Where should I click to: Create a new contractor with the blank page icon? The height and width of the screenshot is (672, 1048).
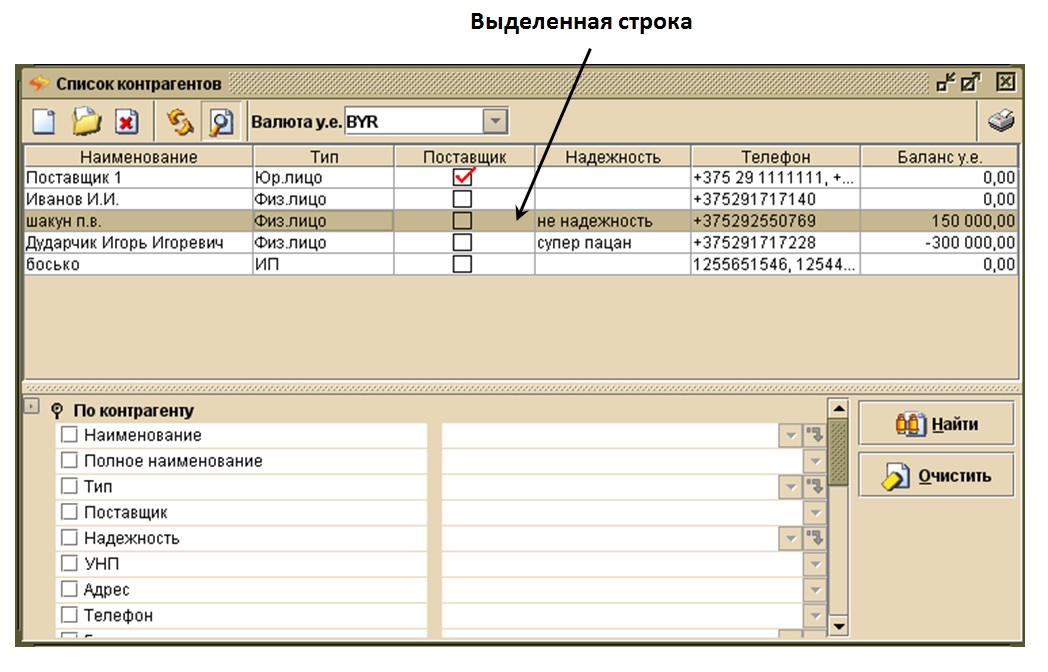point(44,122)
